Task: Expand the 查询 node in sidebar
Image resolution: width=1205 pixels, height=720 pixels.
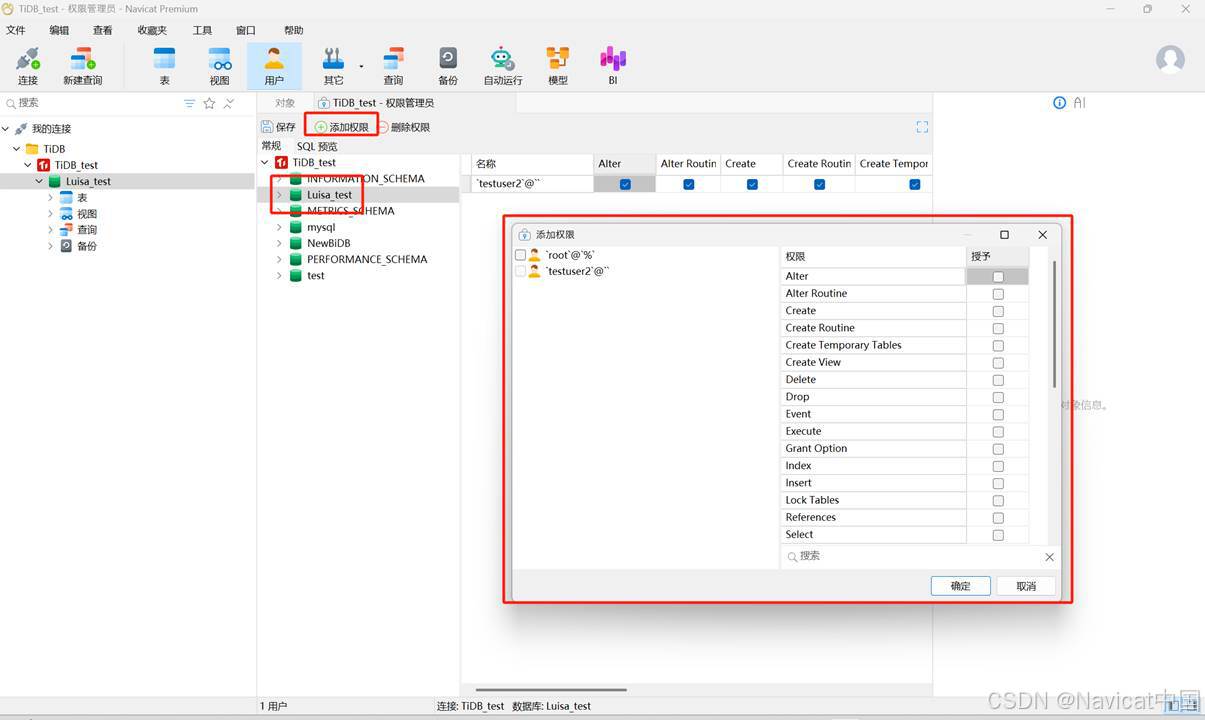Action: point(50,229)
